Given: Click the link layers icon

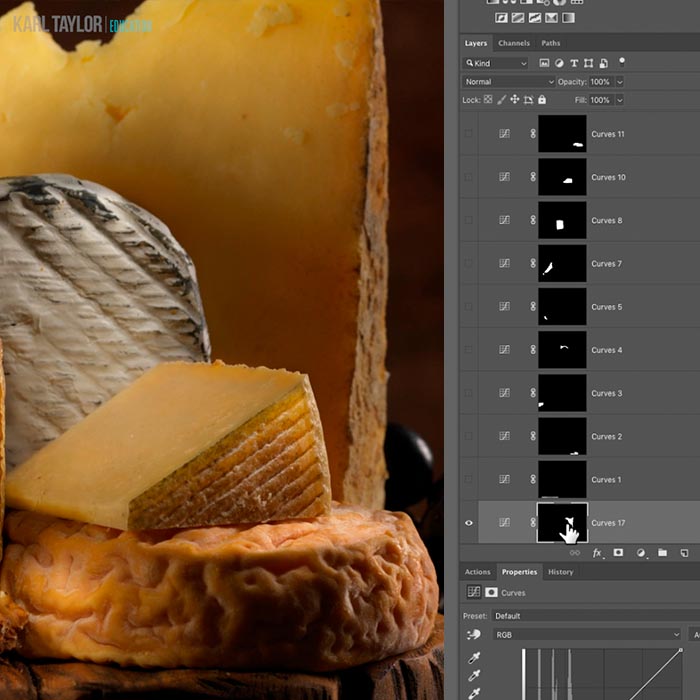Looking at the screenshot, I should pos(575,553).
